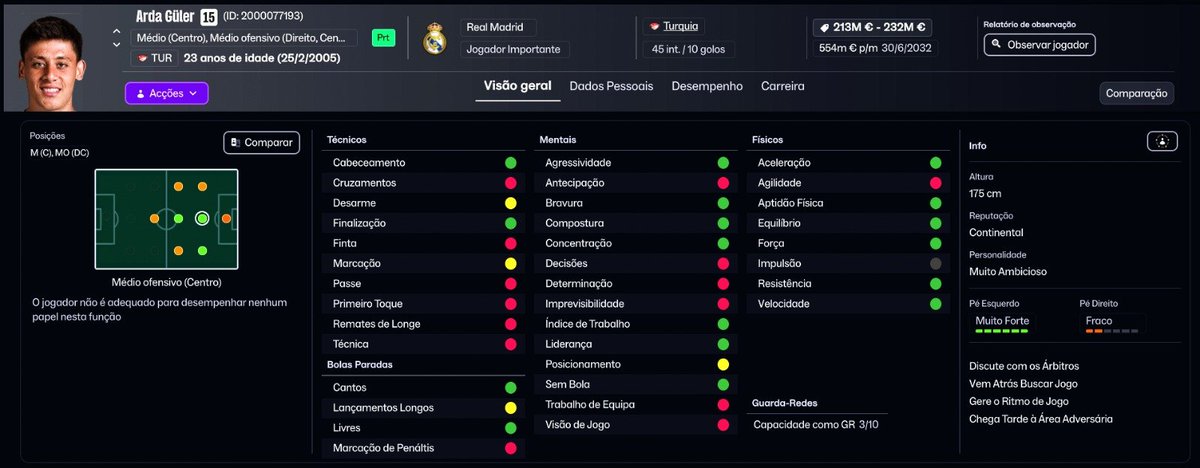Click the Aptidão Física attribute row
The height and width of the screenshot is (468, 1200).
click(x=849, y=203)
